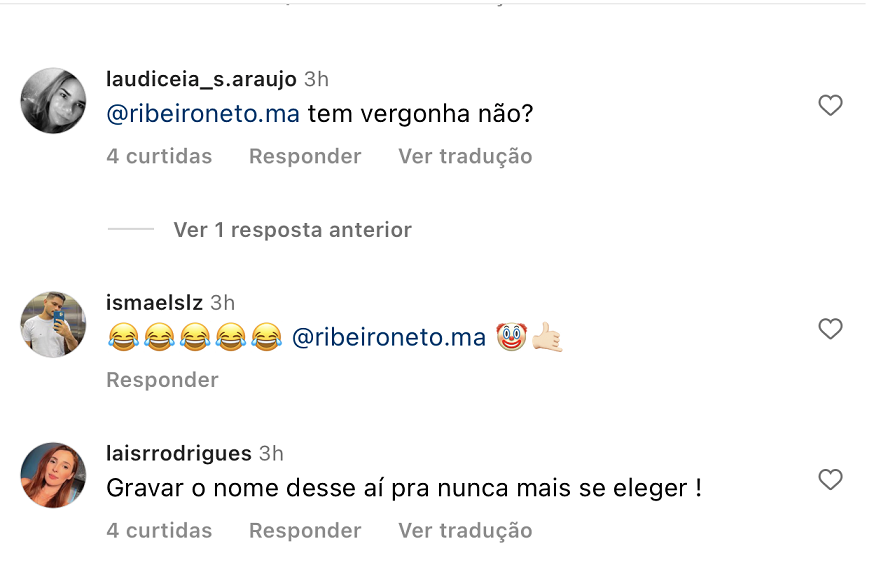
Task: Like laudiceia_s.araujo's comment with heart icon
Action: [830, 105]
